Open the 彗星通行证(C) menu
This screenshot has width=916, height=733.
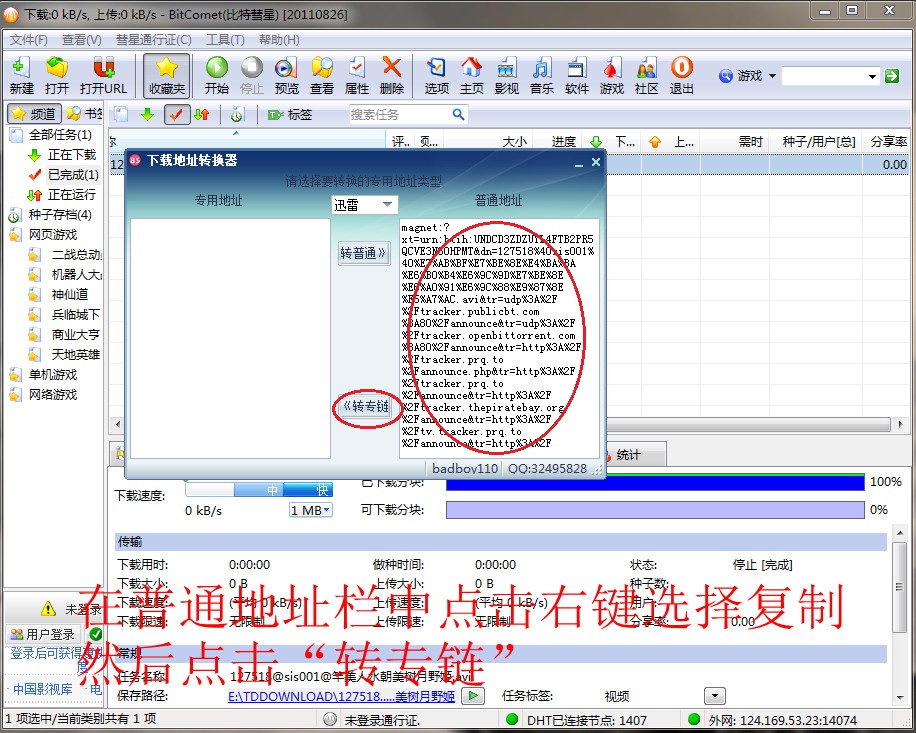coord(154,40)
